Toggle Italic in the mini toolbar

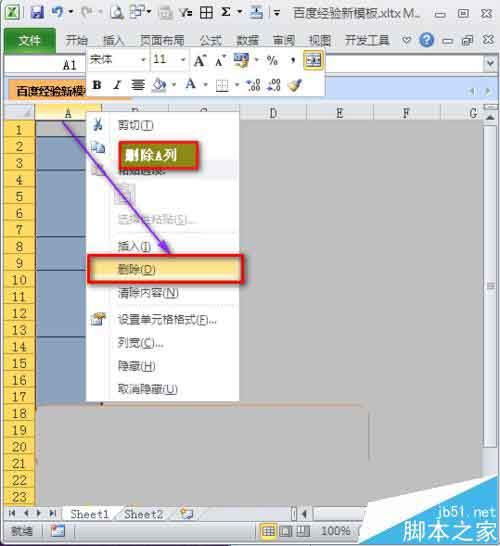tap(117, 85)
